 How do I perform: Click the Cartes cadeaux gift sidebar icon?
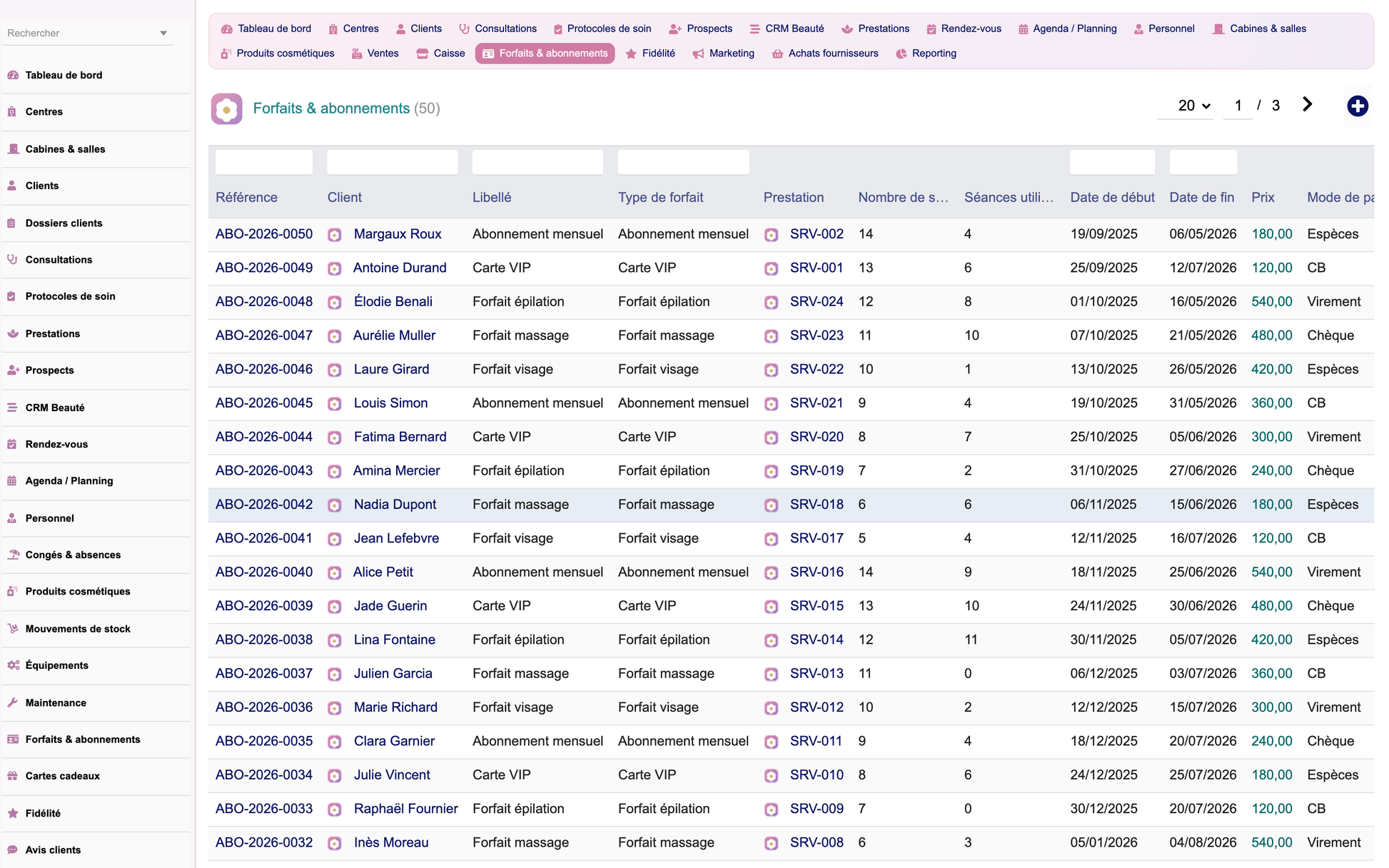click(13, 776)
